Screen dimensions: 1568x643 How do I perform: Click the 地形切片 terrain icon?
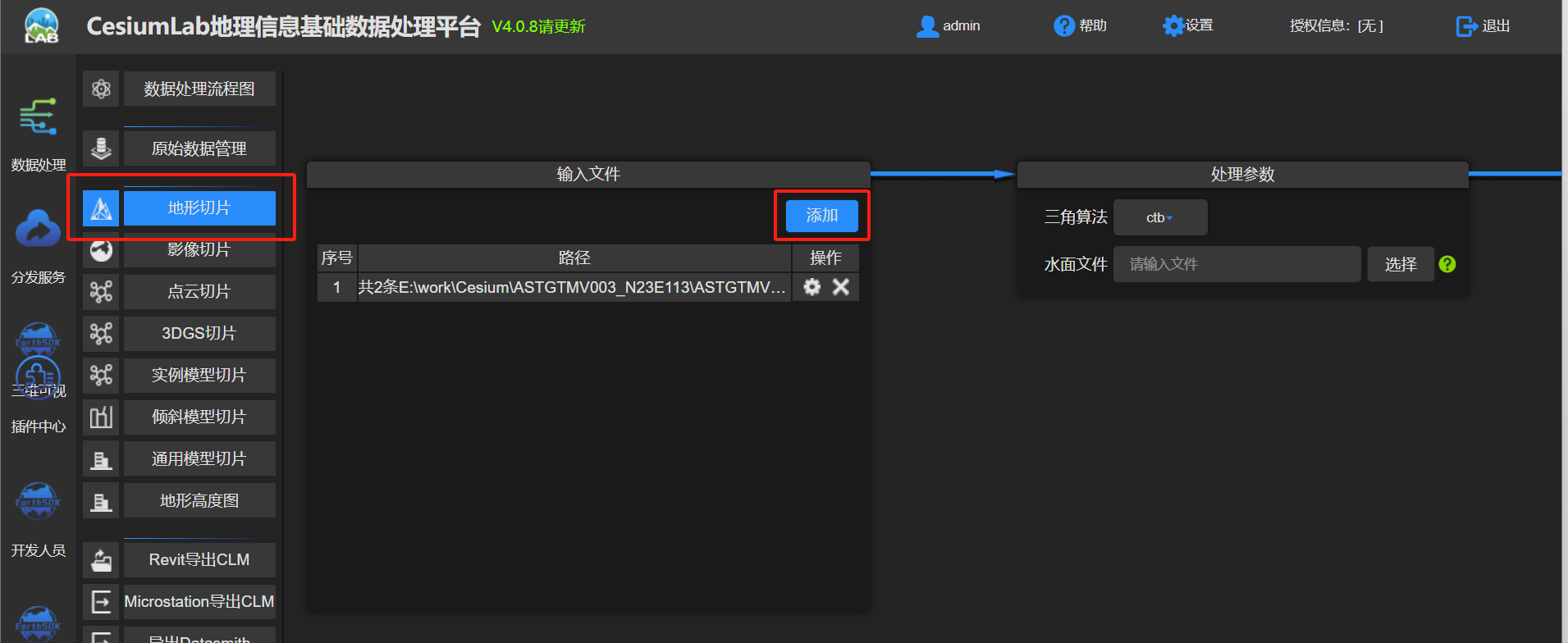pos(101,208)
